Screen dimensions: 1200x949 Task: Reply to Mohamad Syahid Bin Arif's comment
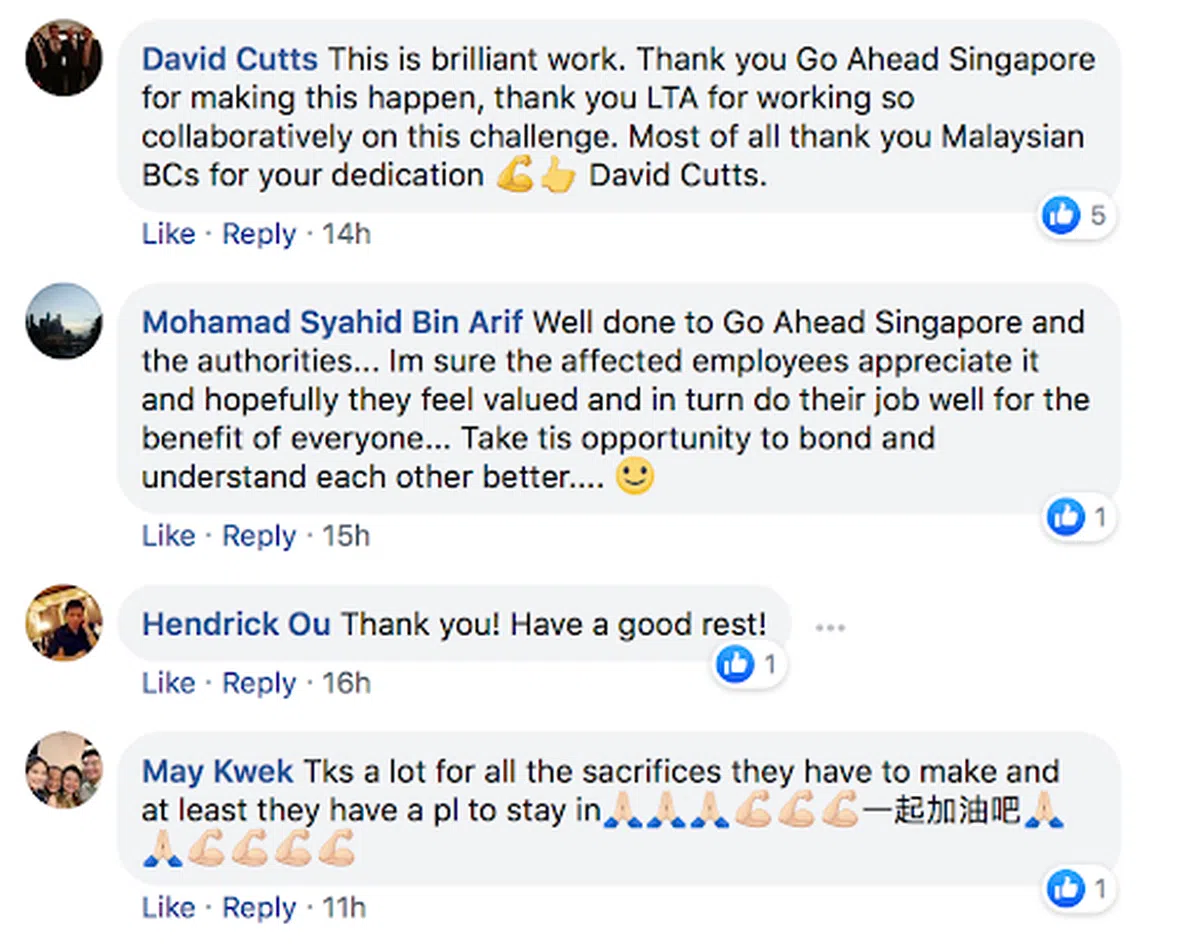point(259,536)
